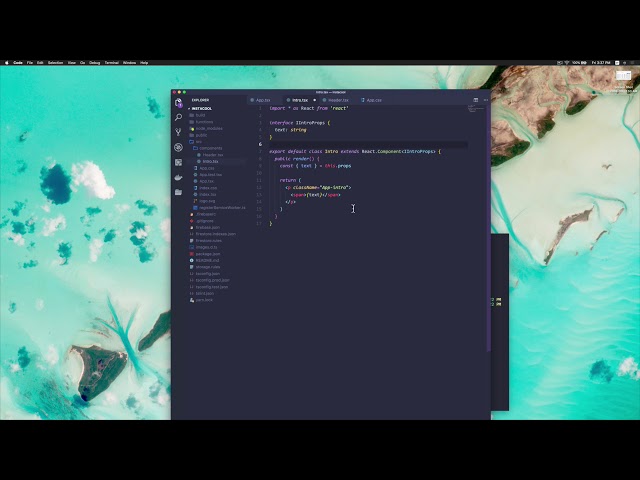Image resolution: width=640 pixels, height=480 pixels.
Task: Click the Apple menu icon
Action: (x=7, y=63)
